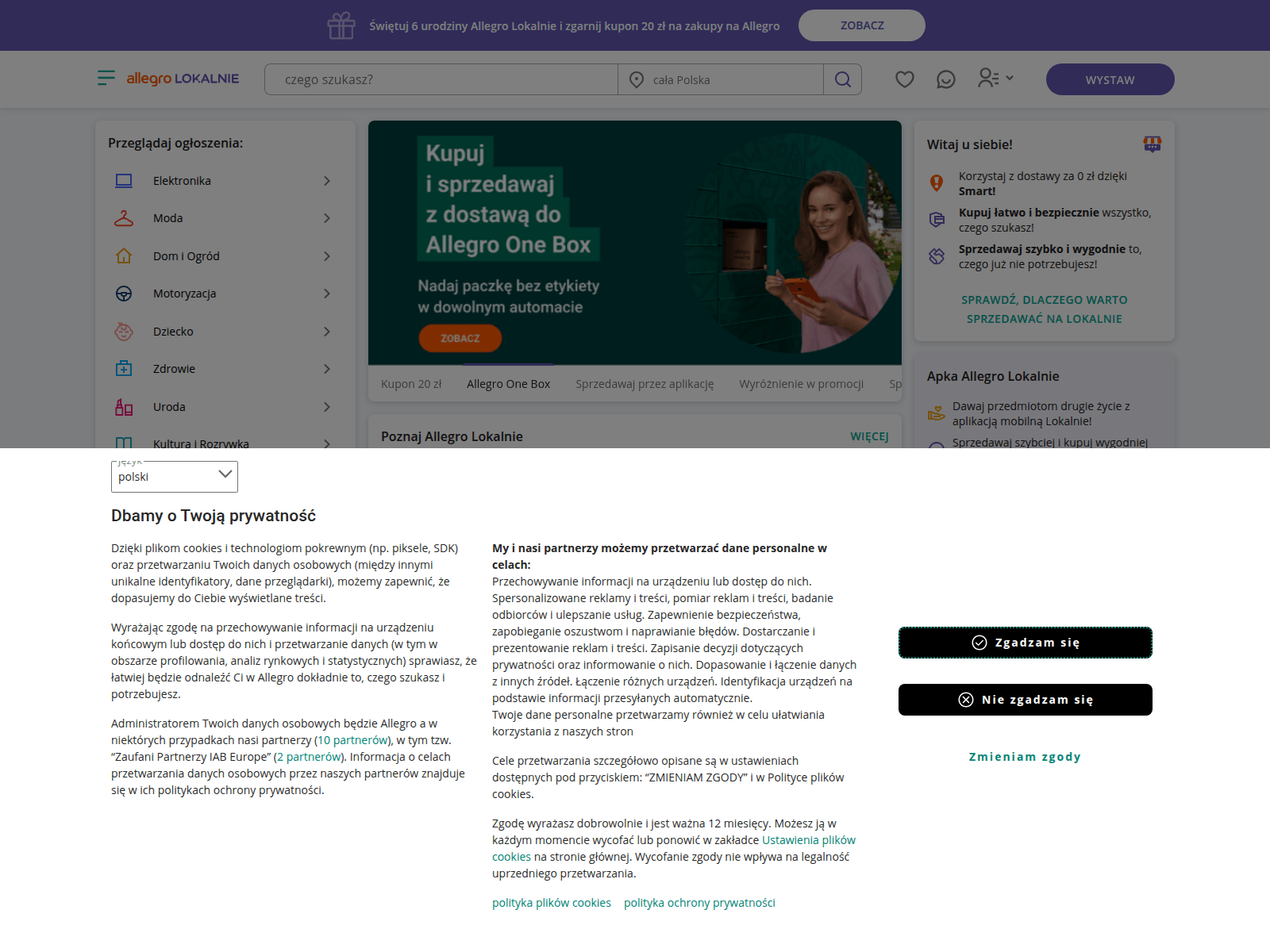
Task: Open the messages chat bubble icon
Action: [946, 79]
